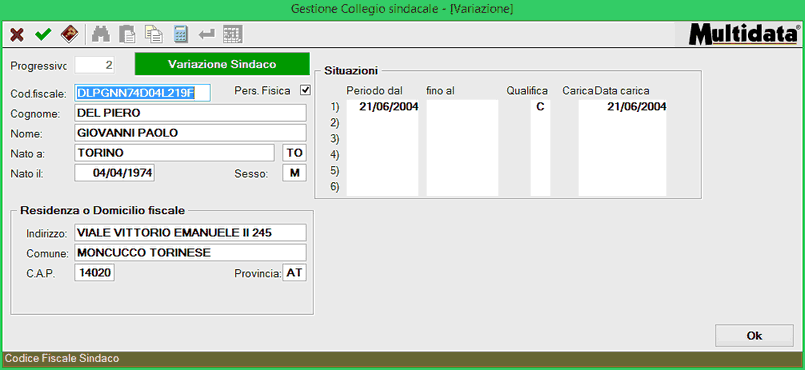The image size is (805, 370).
Task: Open the help book icon
Action: (x=70, y=35)
